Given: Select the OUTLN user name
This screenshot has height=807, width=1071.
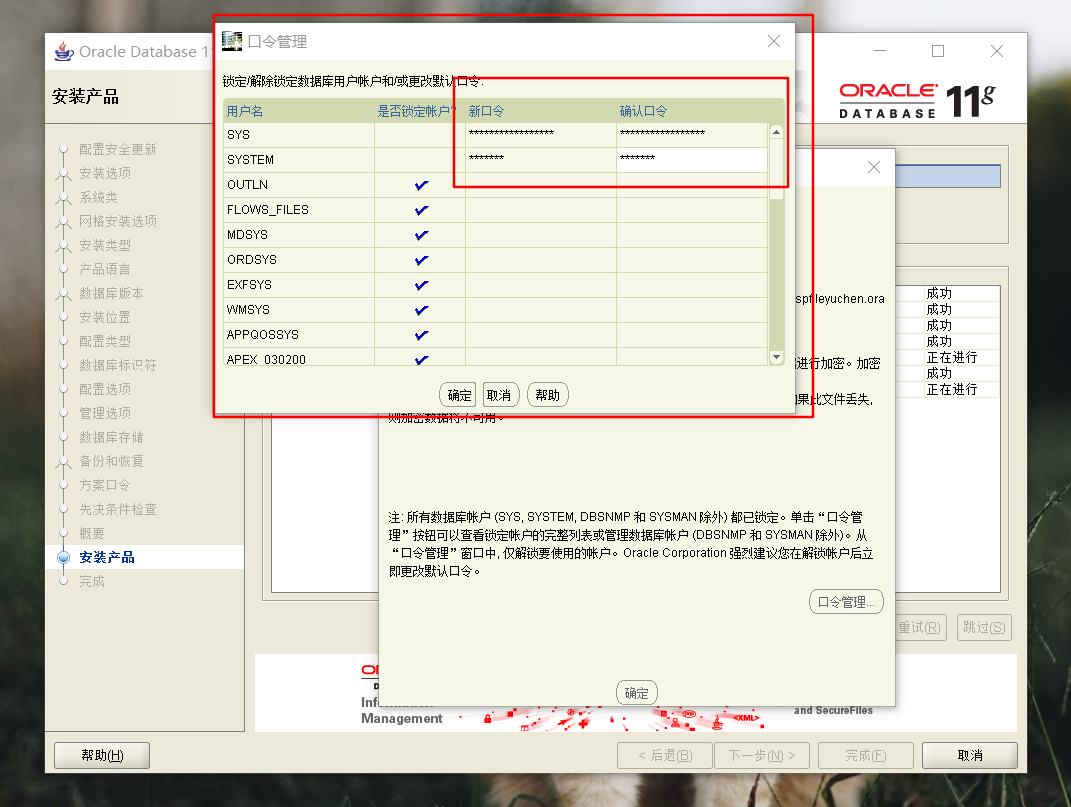Looking at the screenshot, I should 247,184.
